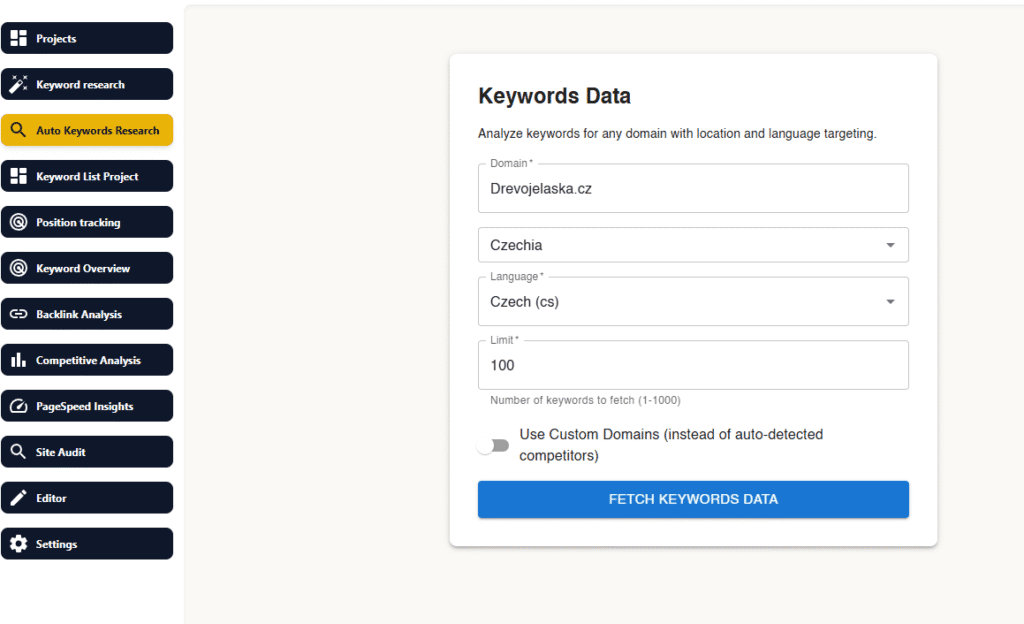1024x624 pixels.
Task: Click the Settings gear icon
Action: (18, 545)
